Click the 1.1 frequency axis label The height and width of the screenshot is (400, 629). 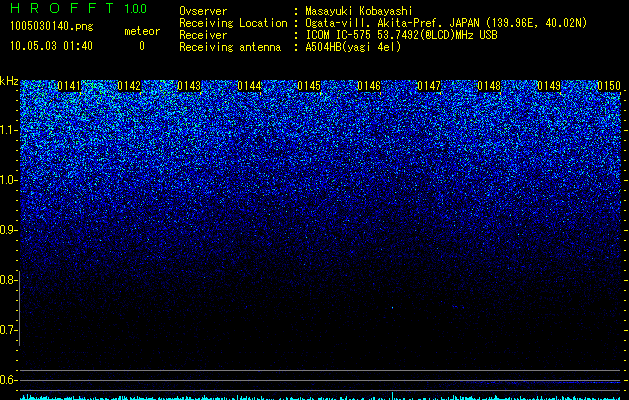click(8, 130)
